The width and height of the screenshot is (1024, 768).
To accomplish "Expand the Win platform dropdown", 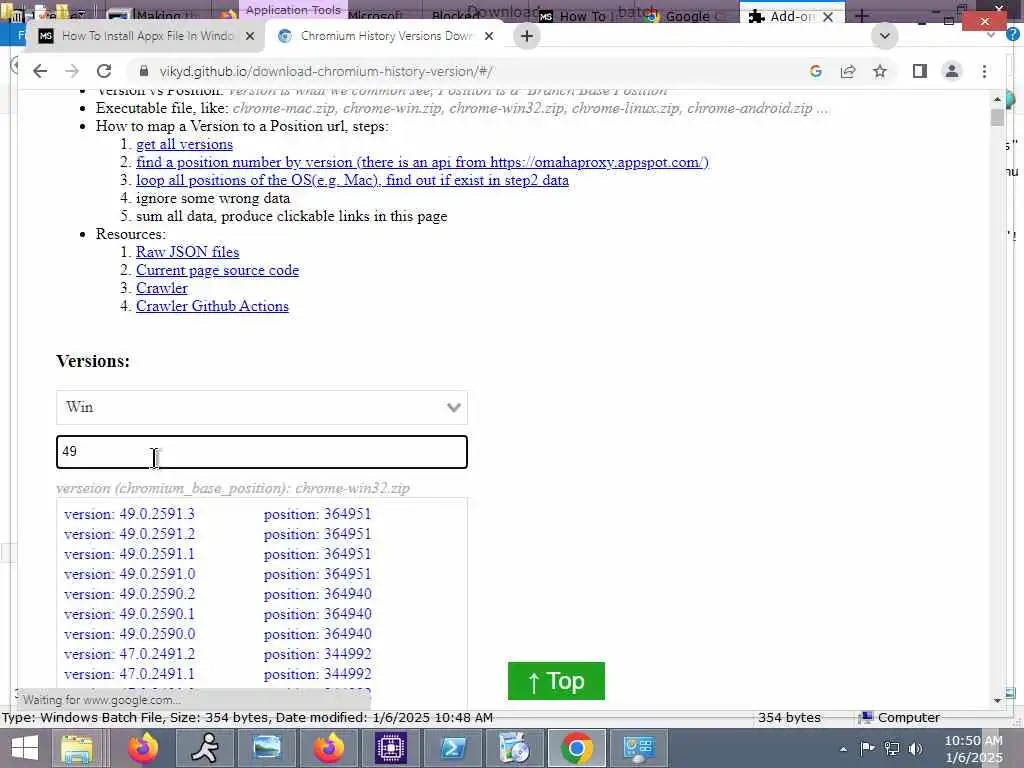I will pyautogui.click(x=262, y=408).
